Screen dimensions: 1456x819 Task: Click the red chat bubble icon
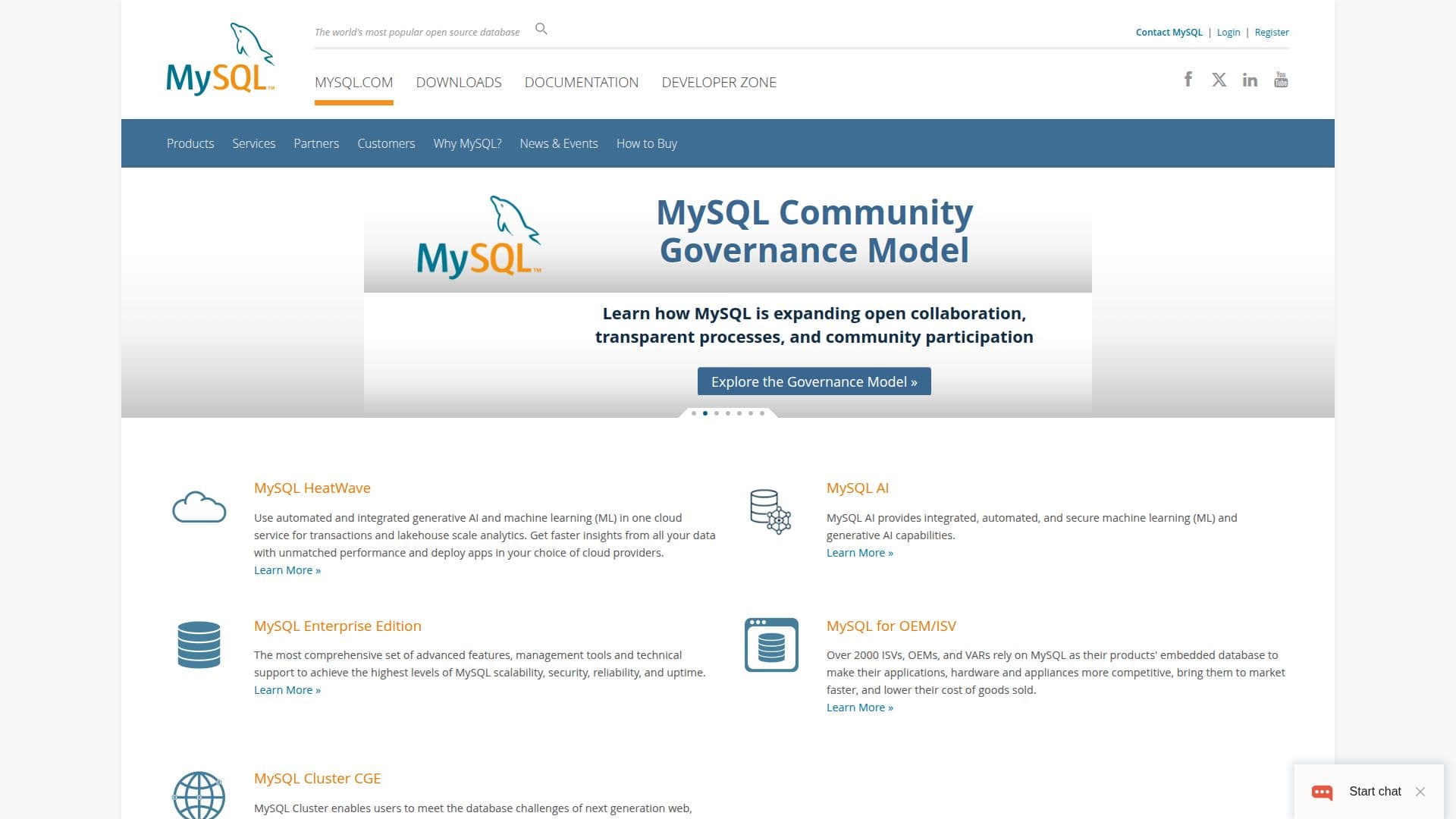[1322, 792]
